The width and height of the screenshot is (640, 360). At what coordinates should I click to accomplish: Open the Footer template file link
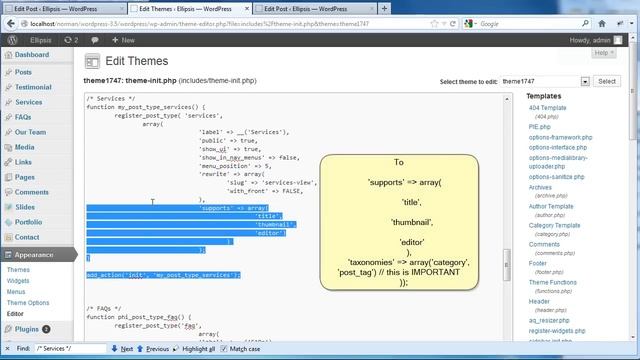click(538, 263)
